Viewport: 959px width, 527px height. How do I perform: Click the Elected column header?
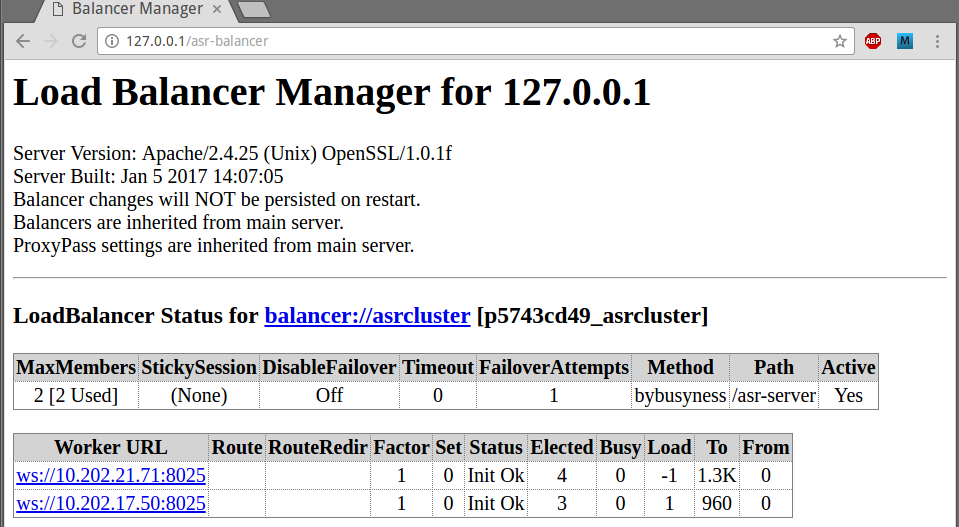click(x=561, y=447)
